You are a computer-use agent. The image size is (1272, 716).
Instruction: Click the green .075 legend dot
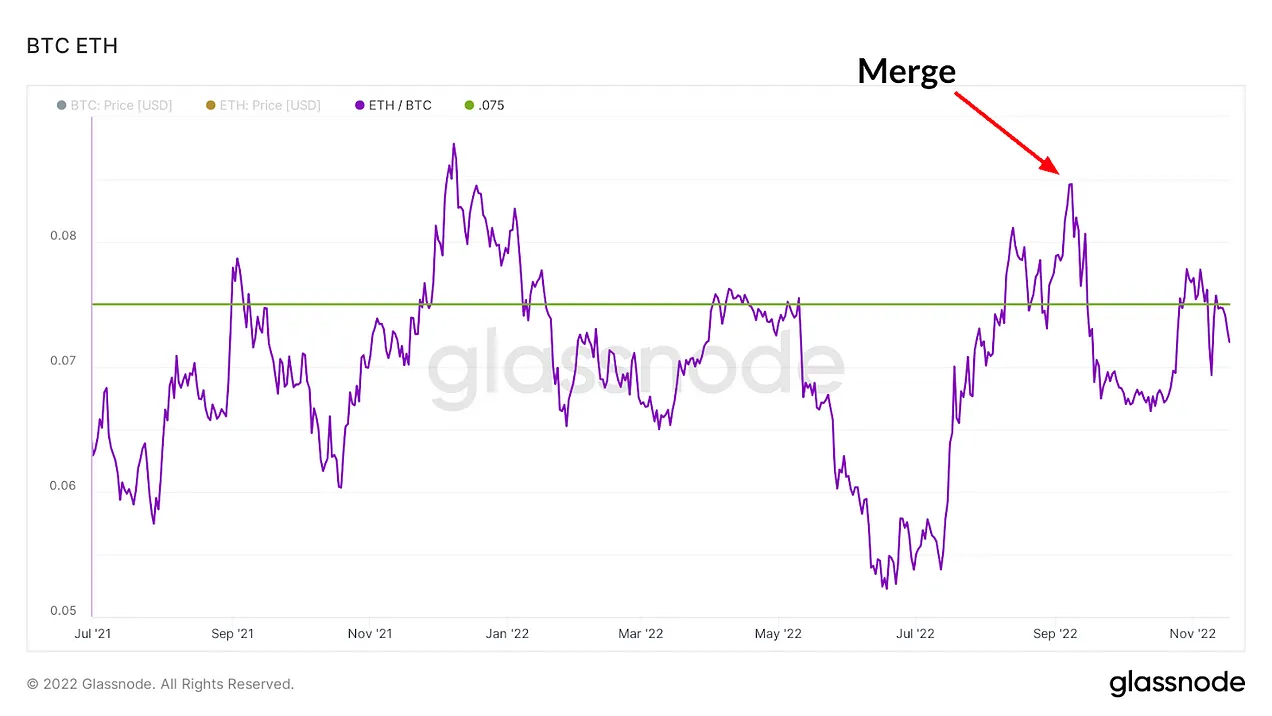point(469,105)
